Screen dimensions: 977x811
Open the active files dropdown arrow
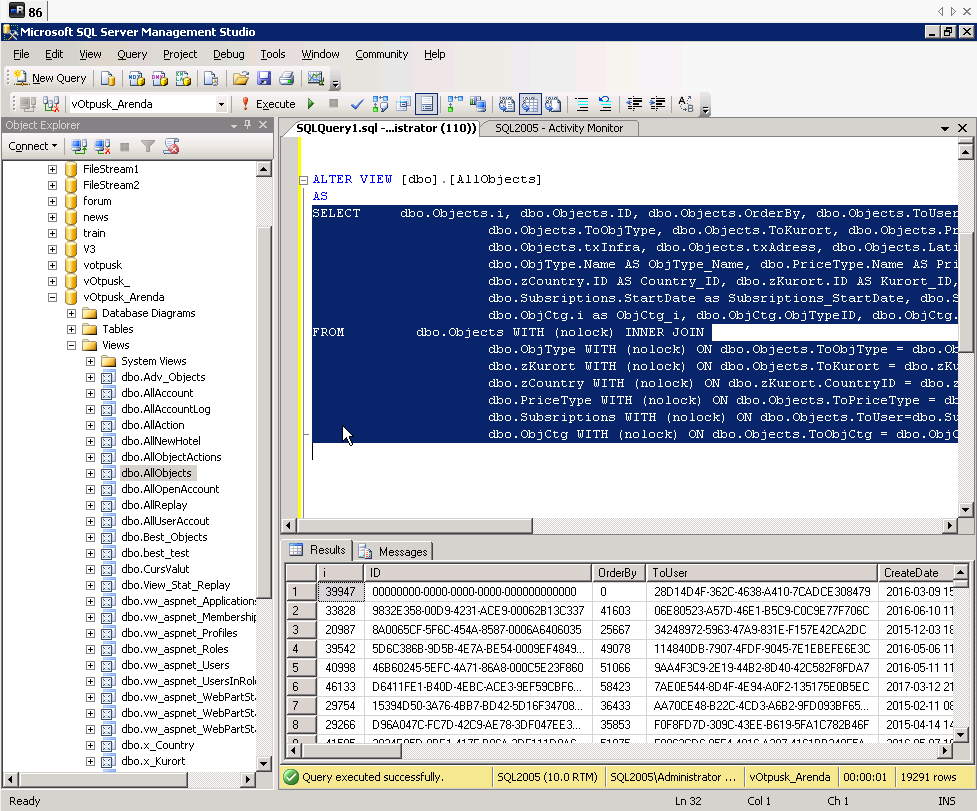945,128
